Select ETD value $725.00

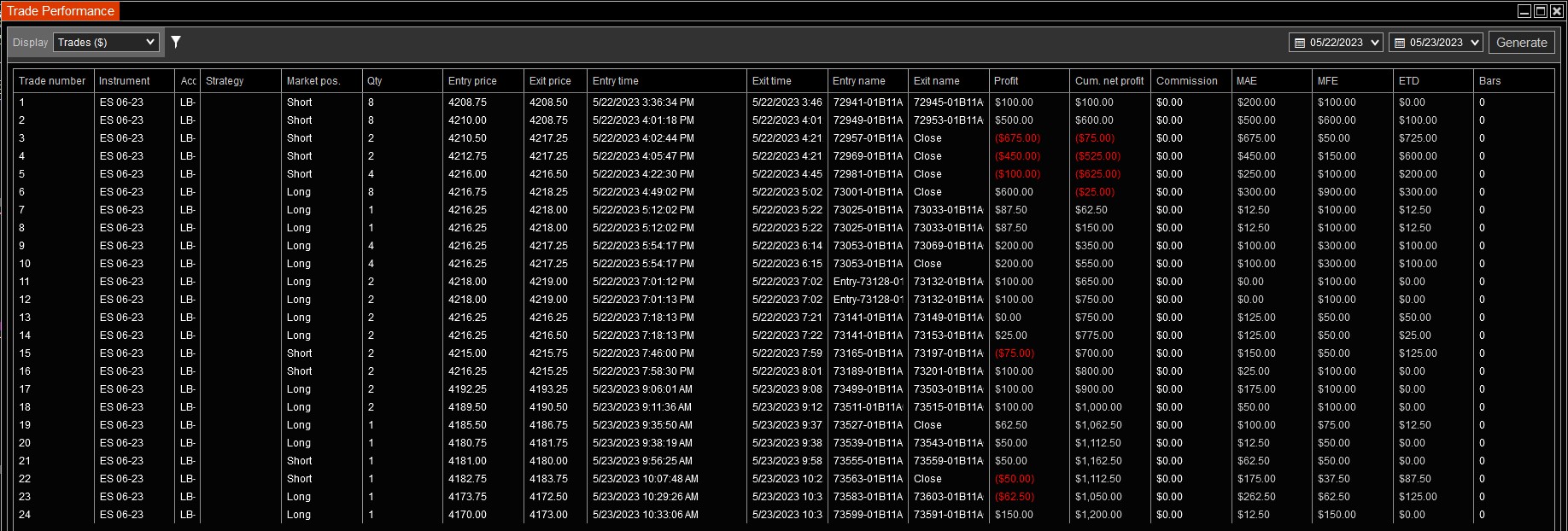(x=1418, y=138)
